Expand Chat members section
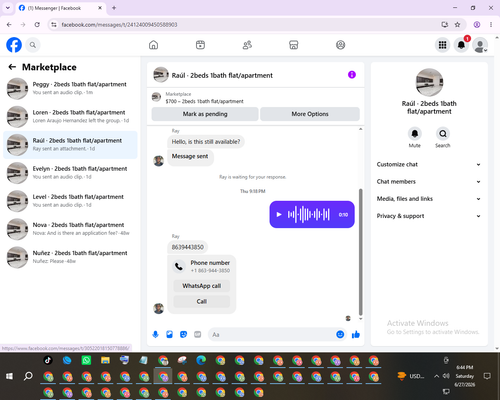 tap(429, 182)
